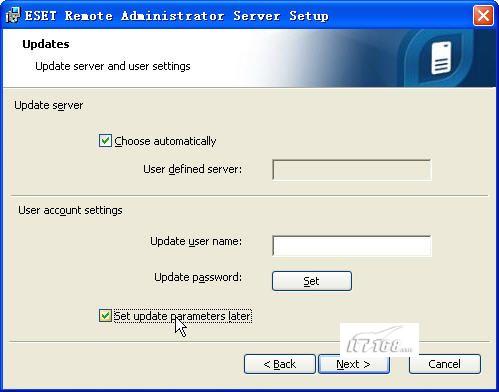499x392 pixels.
Task: Click the 'User account settings' section label
Action: point(70,210)
